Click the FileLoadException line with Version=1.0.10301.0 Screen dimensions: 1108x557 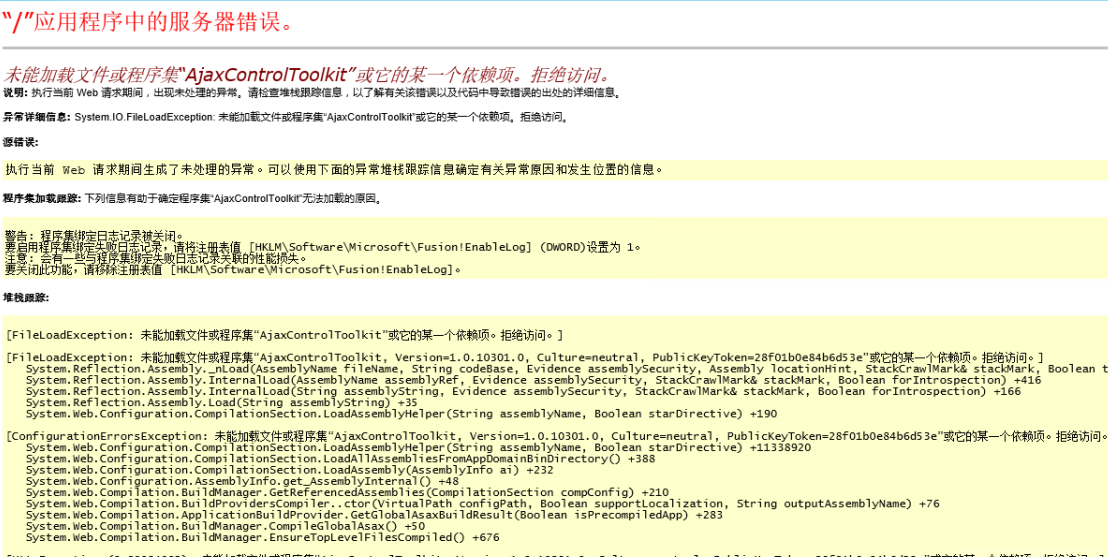[524, 357]
